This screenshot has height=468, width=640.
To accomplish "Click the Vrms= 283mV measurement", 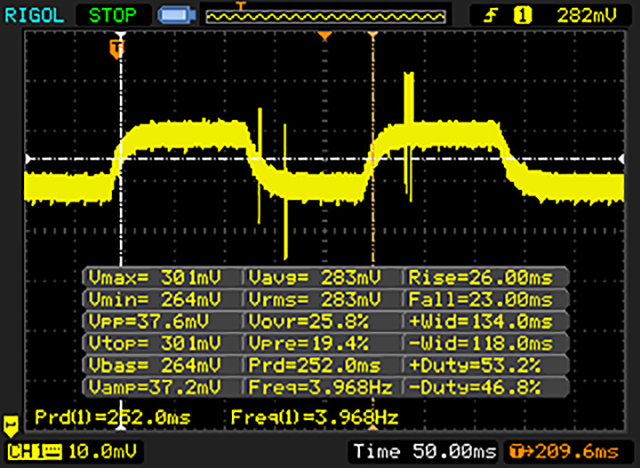I will (314, 299).
